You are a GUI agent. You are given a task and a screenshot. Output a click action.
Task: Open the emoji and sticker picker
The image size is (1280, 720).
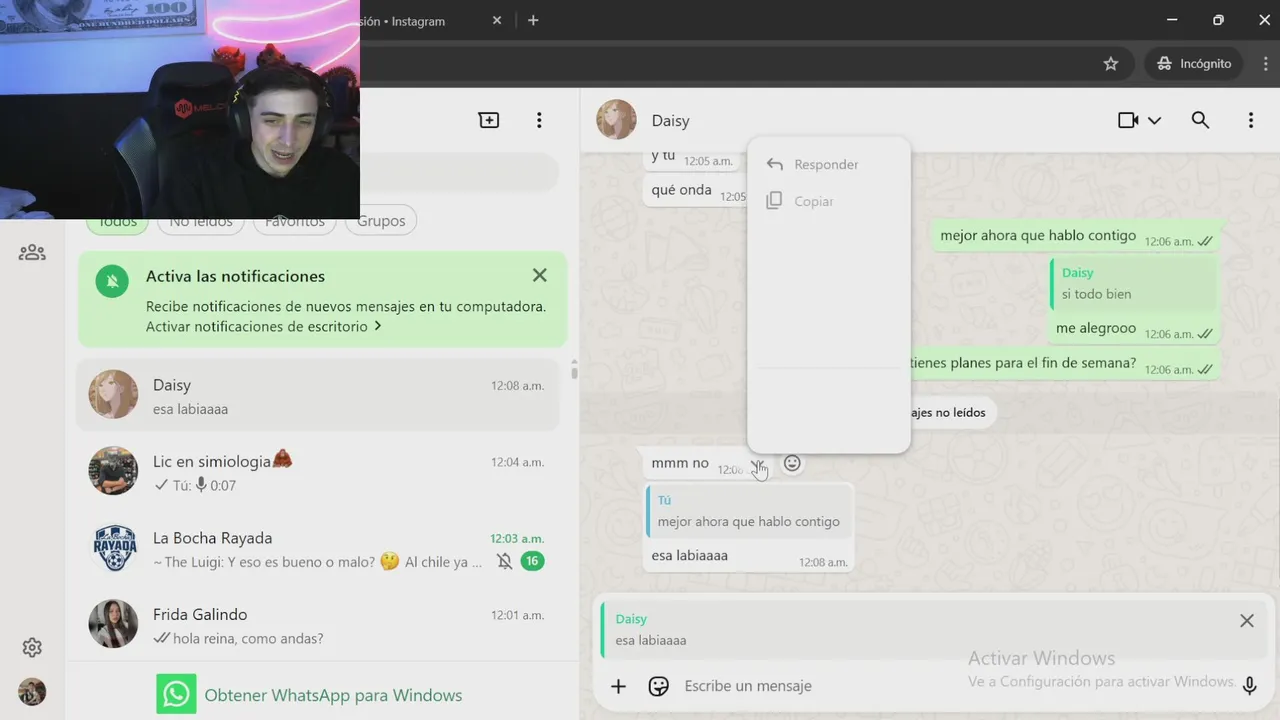pos(658,686)
